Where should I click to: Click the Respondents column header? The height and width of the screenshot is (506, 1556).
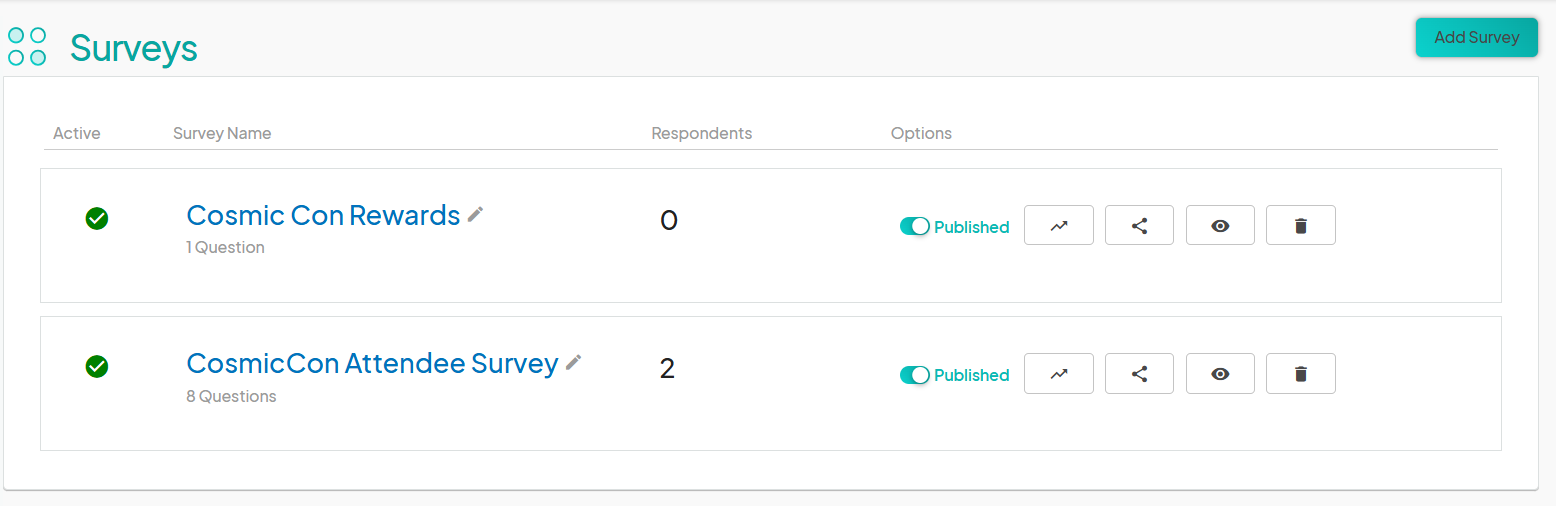tap(702, 133)
